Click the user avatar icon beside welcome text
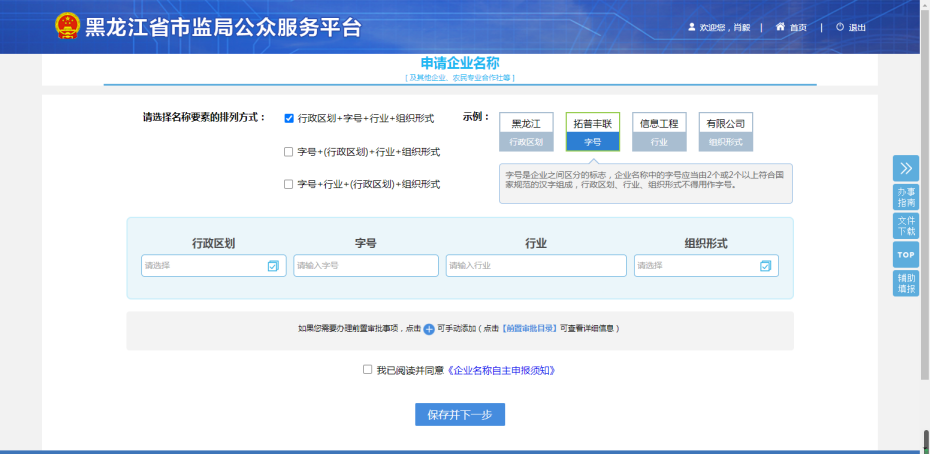This screenshot has height=455, width=930. pos(692,27)
